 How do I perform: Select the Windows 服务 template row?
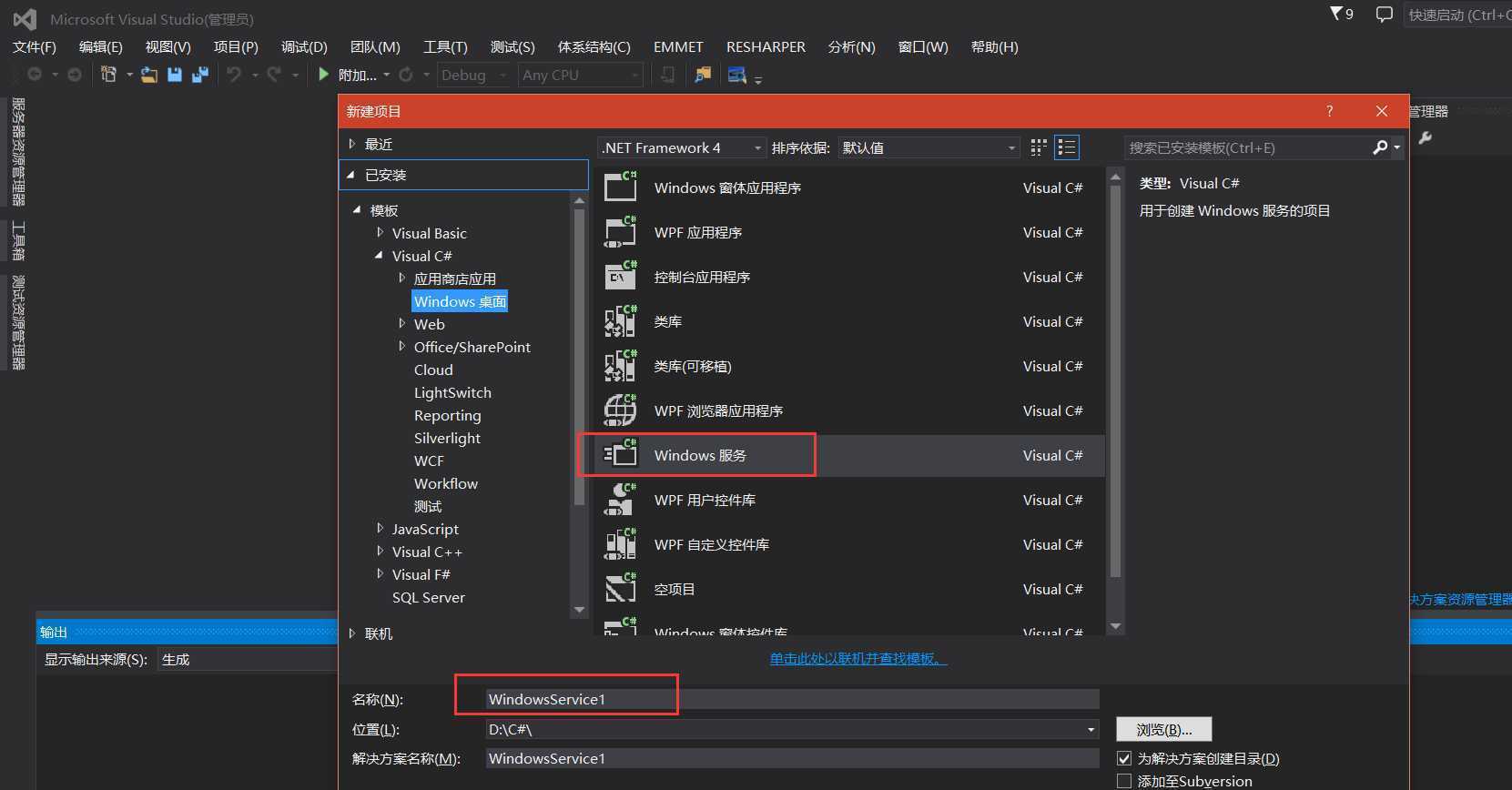[849, 455]
